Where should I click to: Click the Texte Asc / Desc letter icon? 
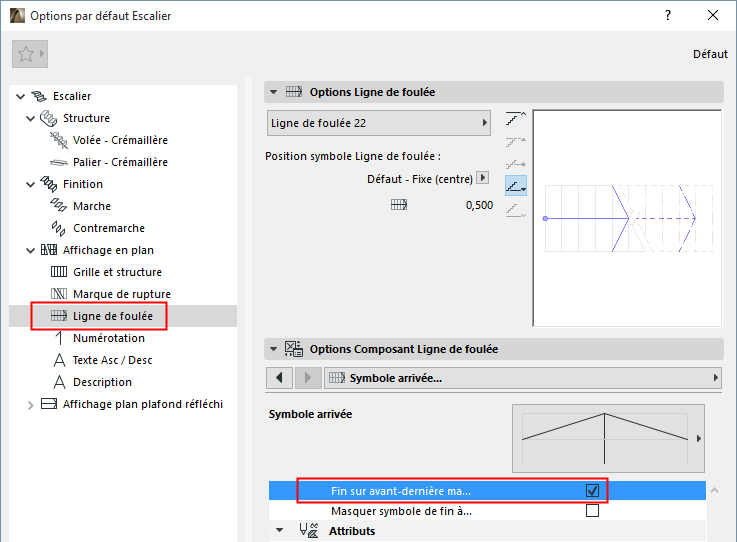59,360
